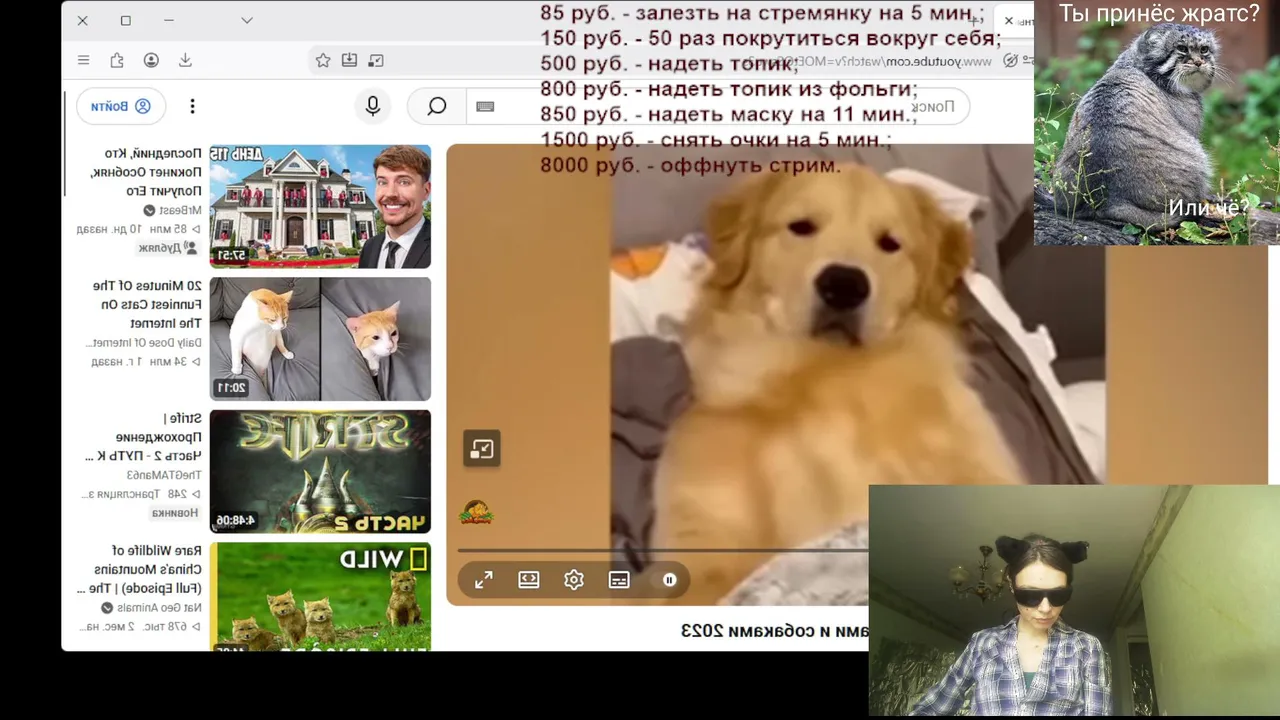Viewport: 1280px width, 720px height.
Task: Expand the tab search chevron in title bar
Action: tap(247, 20)
